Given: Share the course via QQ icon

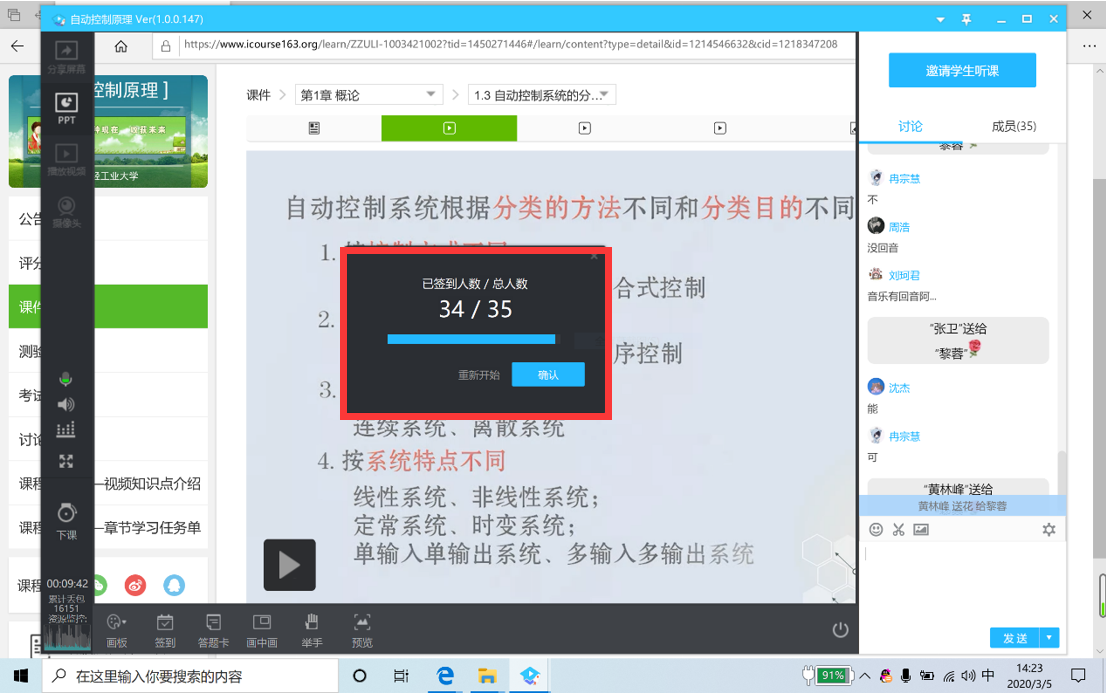Looking at the screenshot, I should pos(174,585).
